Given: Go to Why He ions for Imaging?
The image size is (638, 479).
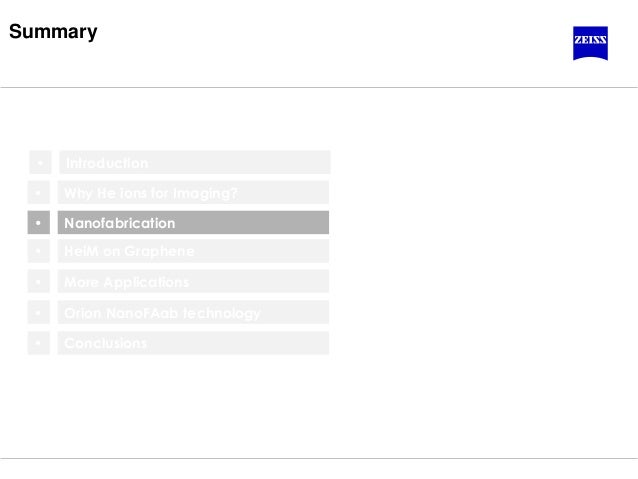Looking at the screenshot, I should tap(193, 192).
